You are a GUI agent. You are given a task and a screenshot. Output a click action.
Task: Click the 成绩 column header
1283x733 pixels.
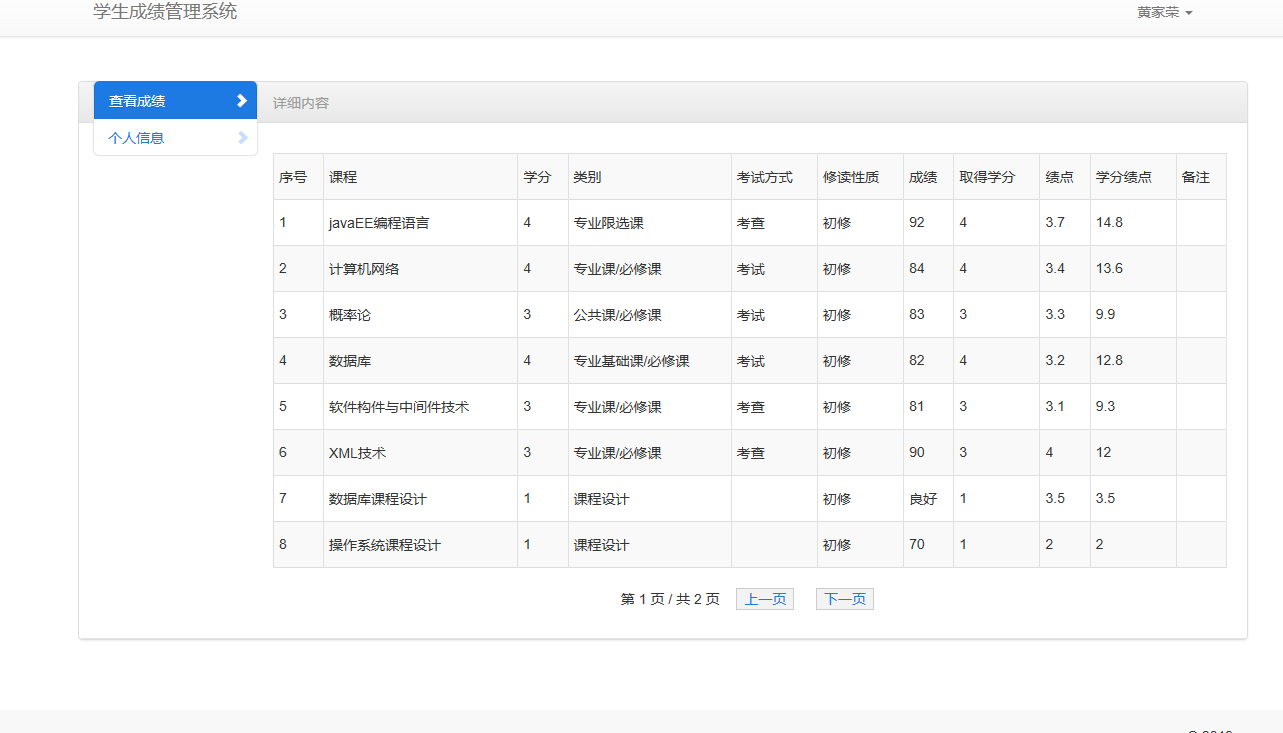[x=921, y=176]
